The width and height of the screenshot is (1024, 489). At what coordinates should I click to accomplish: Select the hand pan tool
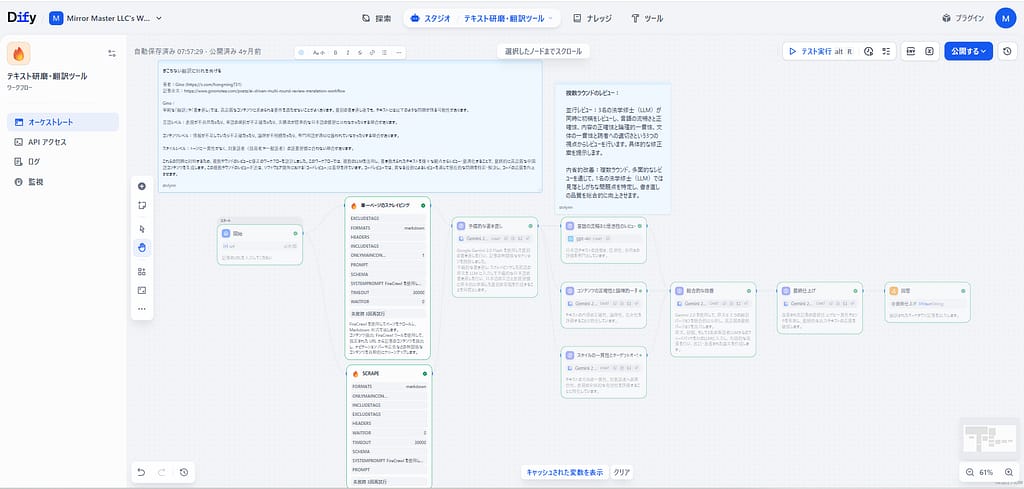tap(142, 248)
